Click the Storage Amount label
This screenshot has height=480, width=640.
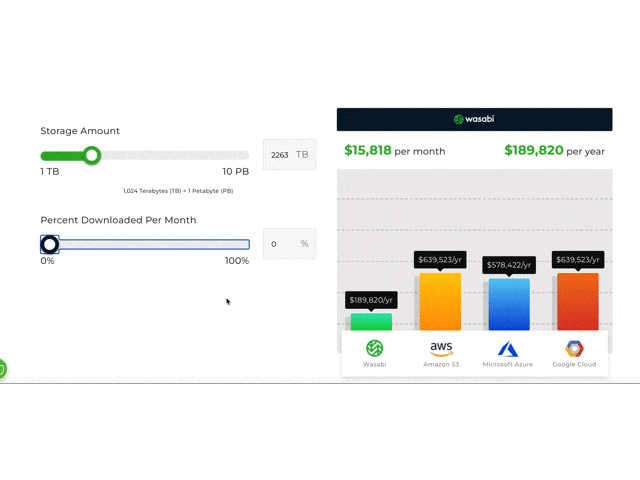coord(80,131)
